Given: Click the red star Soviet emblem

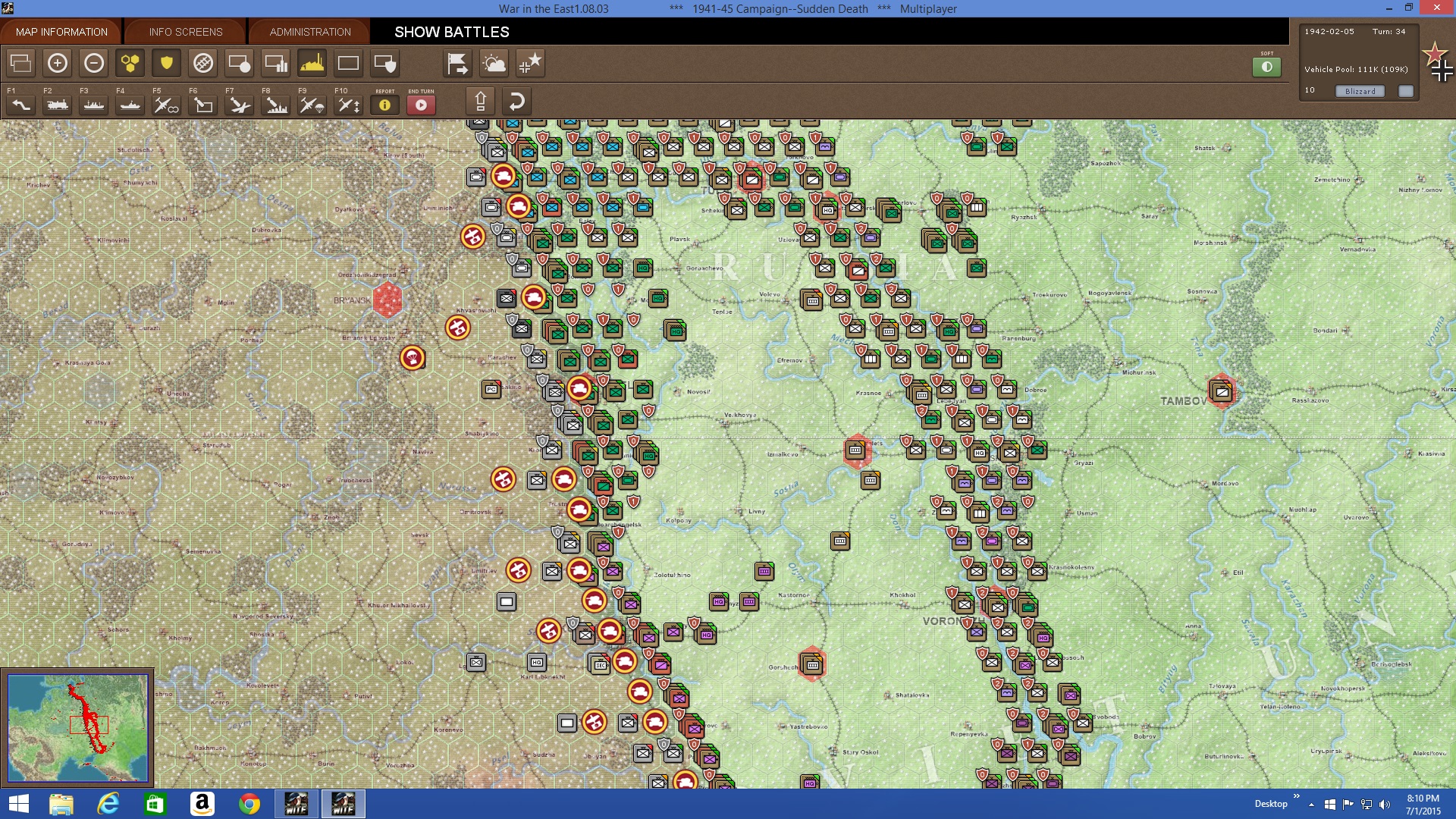Looking at the screenshot, I should (x=1435, y=54).
